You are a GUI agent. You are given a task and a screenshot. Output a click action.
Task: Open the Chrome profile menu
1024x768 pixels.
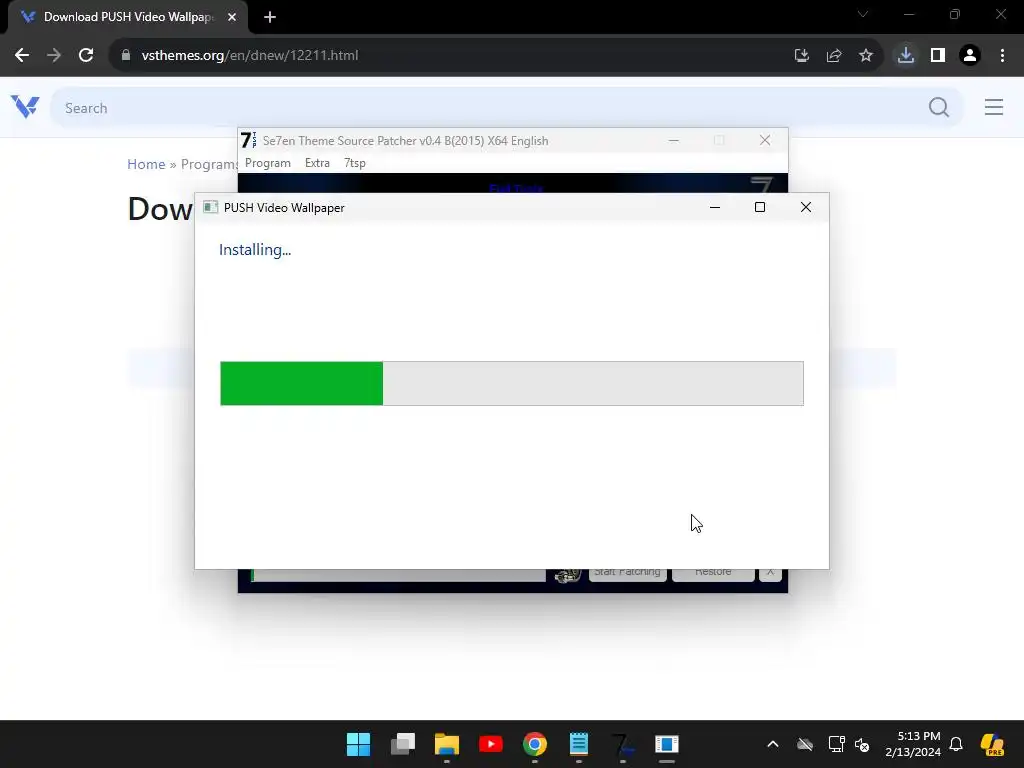(970, 56)
